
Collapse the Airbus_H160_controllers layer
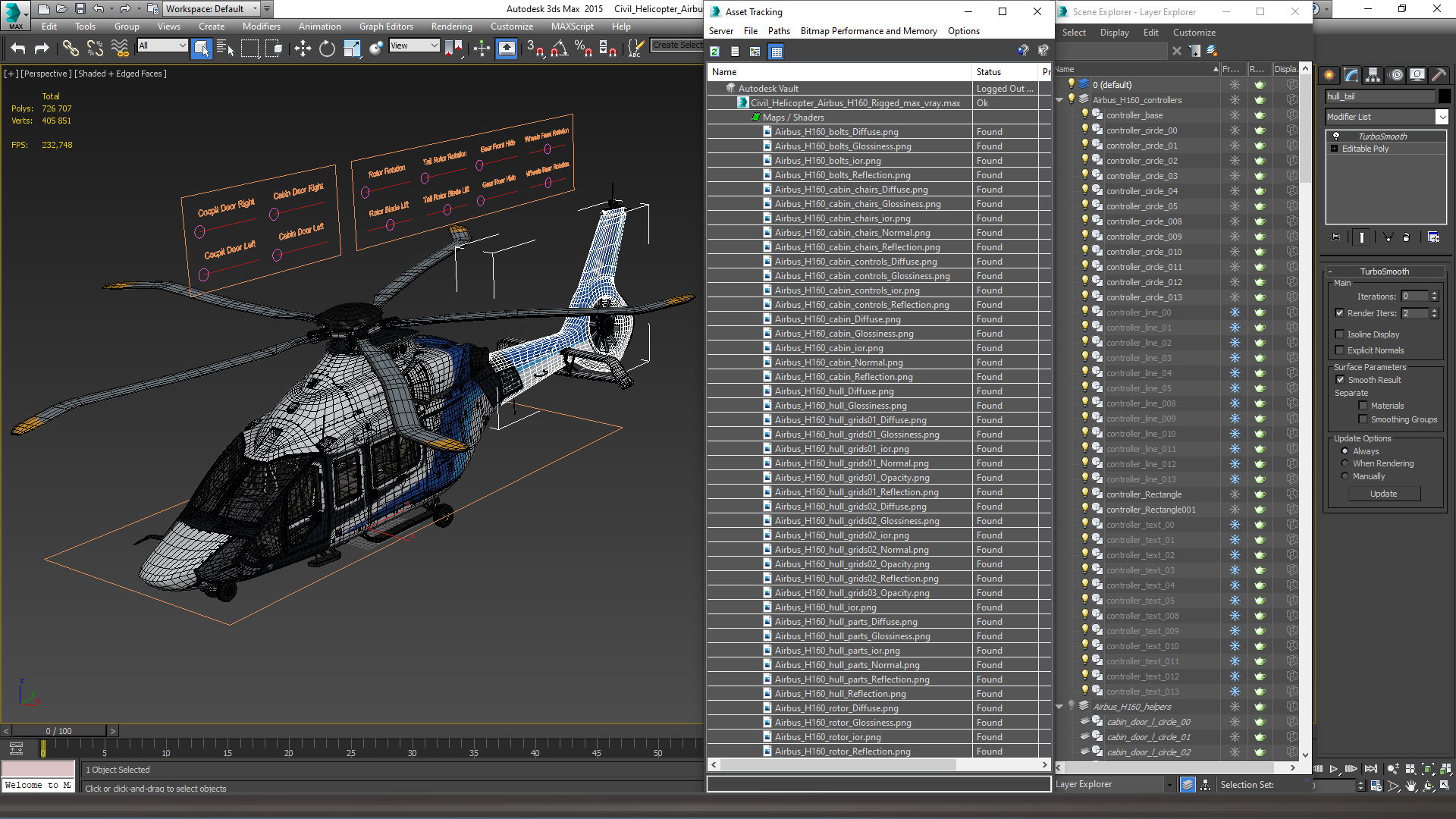1059,100
